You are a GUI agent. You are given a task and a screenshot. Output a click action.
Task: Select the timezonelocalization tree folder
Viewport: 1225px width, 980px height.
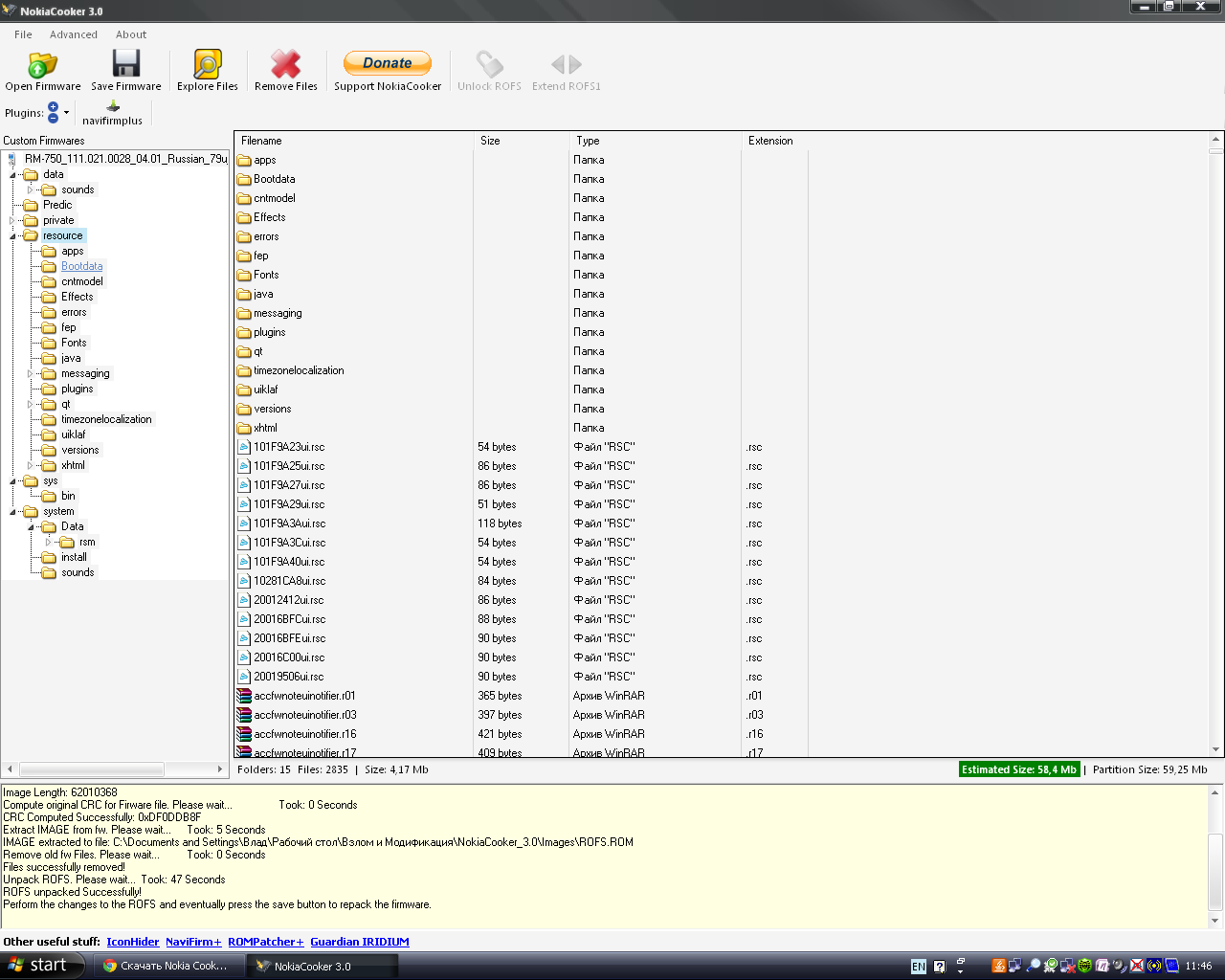[x=106, y=419]
